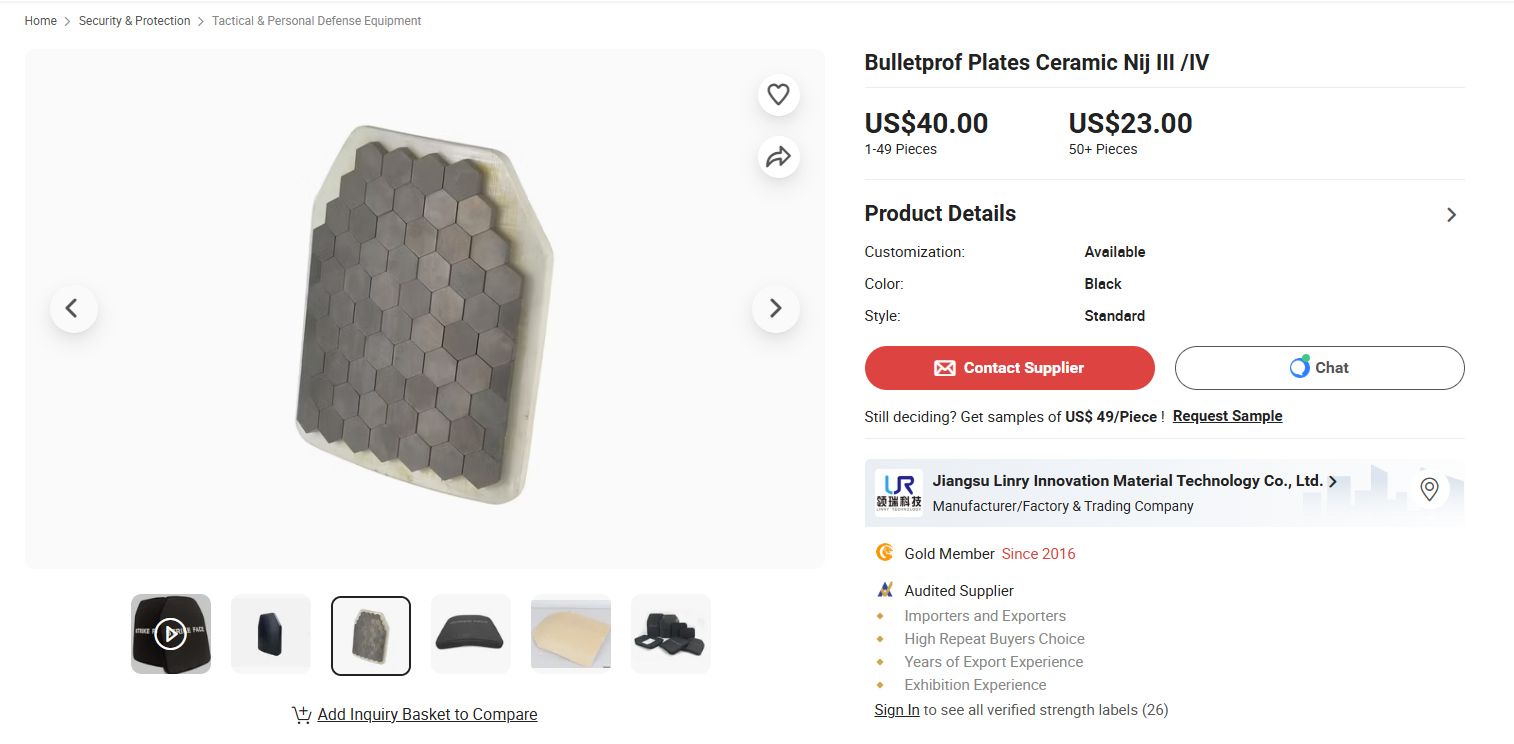
Task: Show the next product image
Action: click(775, 308)
